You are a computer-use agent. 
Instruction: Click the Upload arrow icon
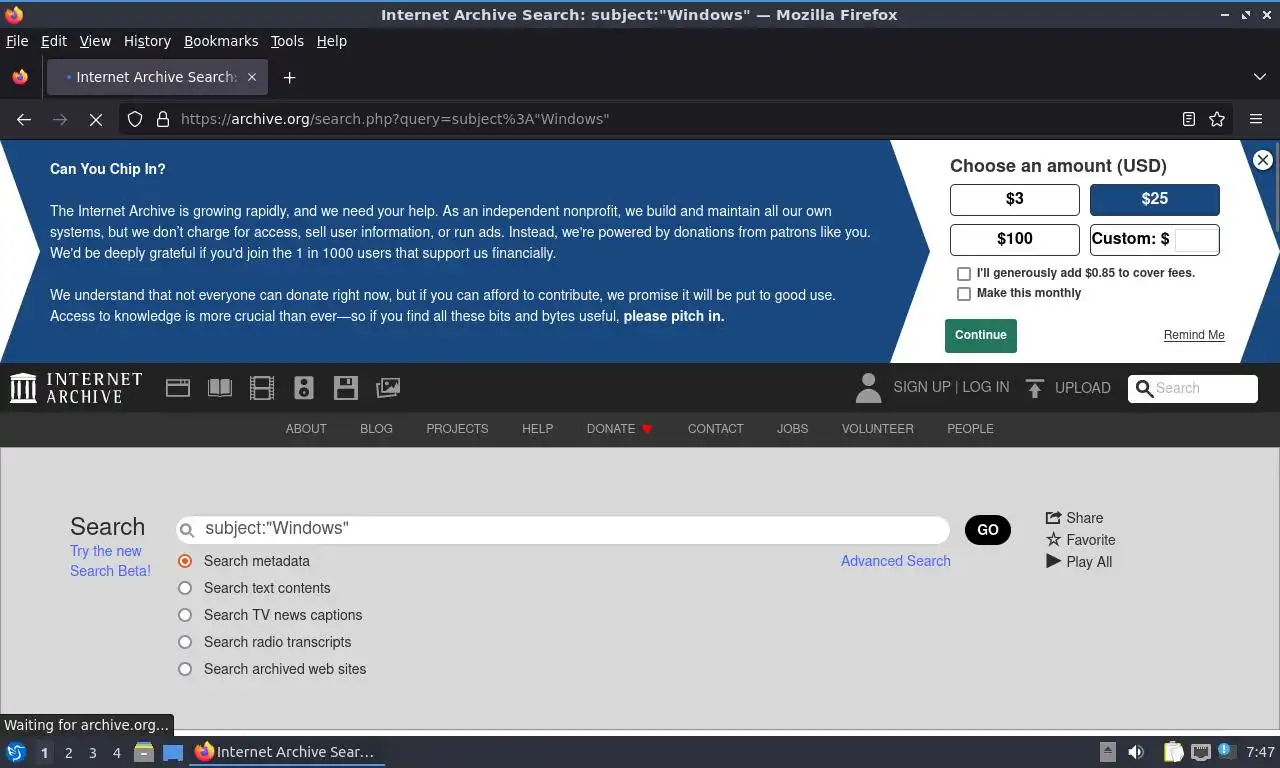[1035, 388]
